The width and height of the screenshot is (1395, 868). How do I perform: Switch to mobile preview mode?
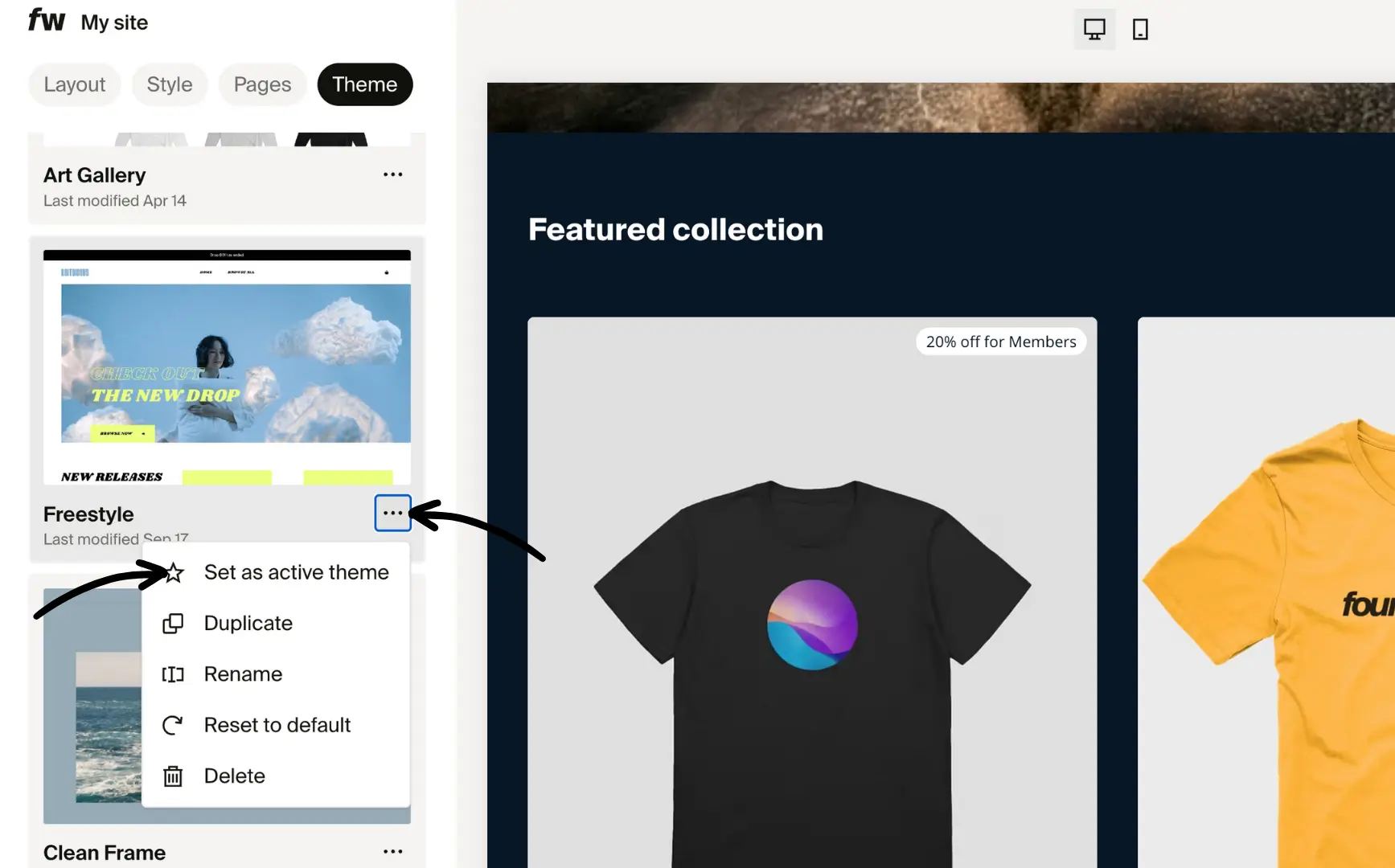(x=1140, y=29)
